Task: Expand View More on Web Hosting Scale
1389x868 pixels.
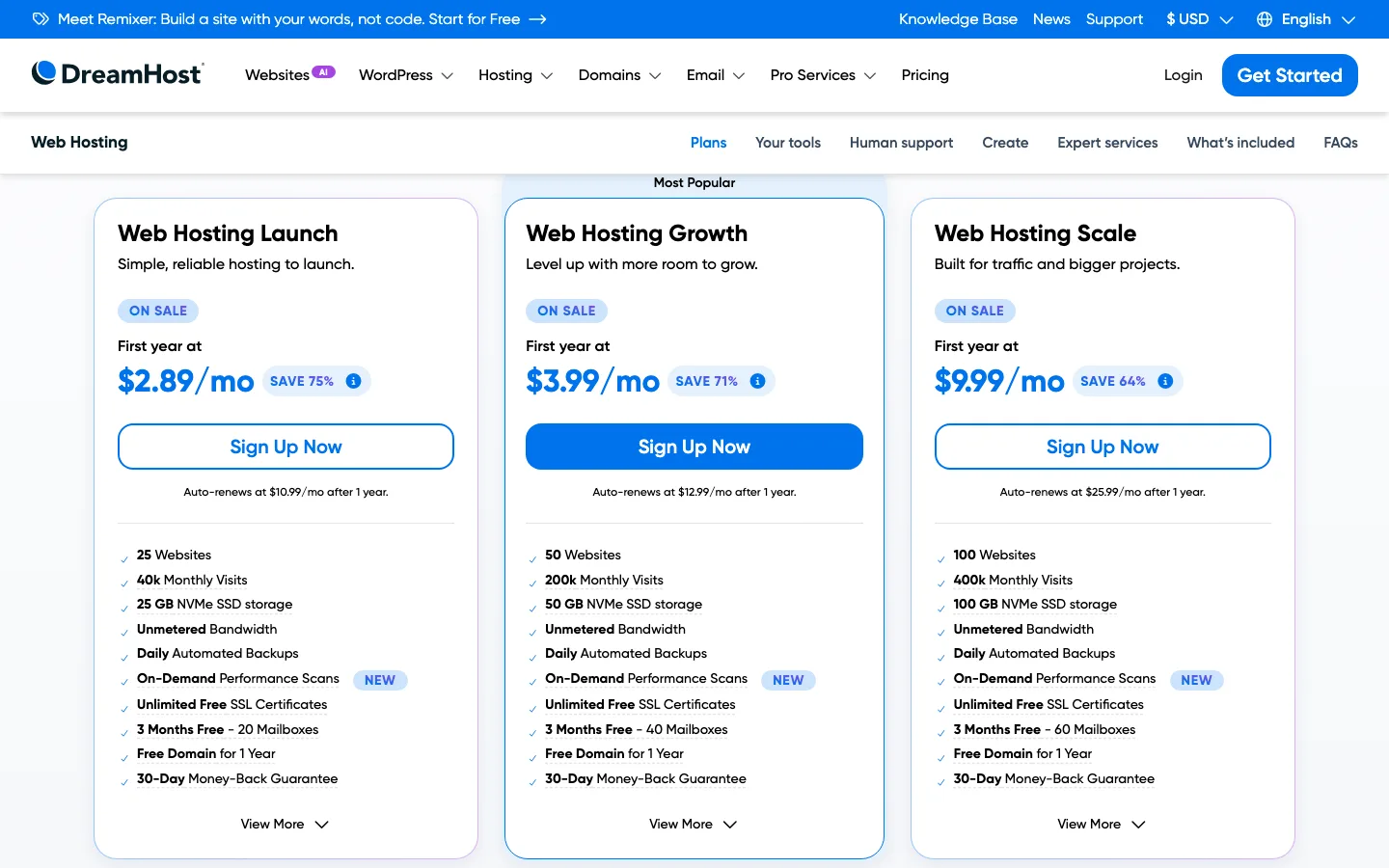Action: [1102, 825]
